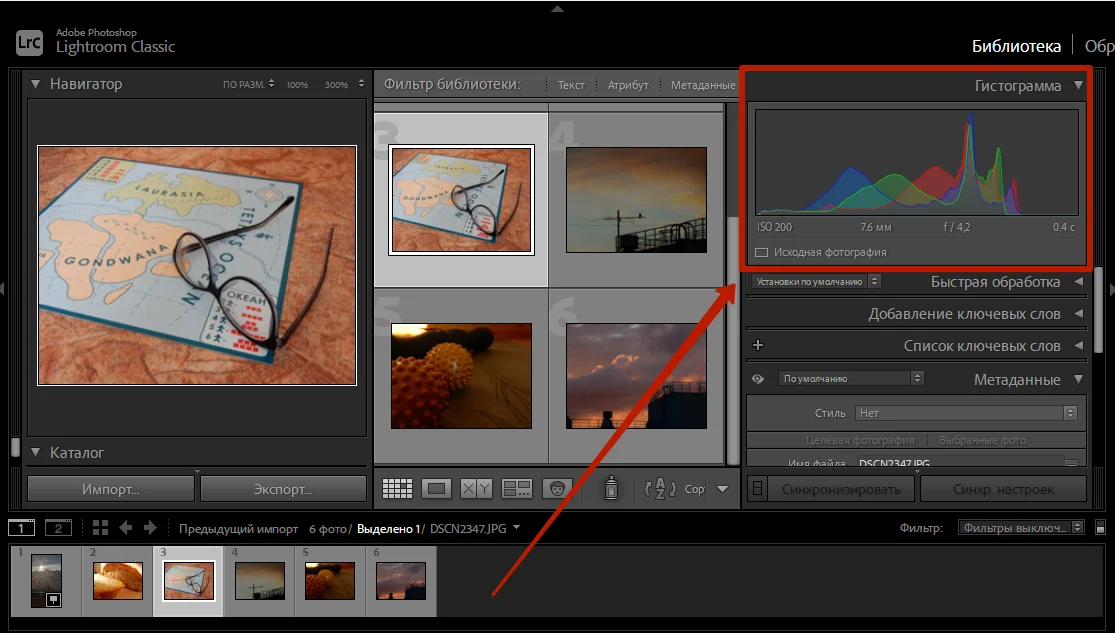
Task: Click the A-Z sort direction icon
Action: (661, 489)
